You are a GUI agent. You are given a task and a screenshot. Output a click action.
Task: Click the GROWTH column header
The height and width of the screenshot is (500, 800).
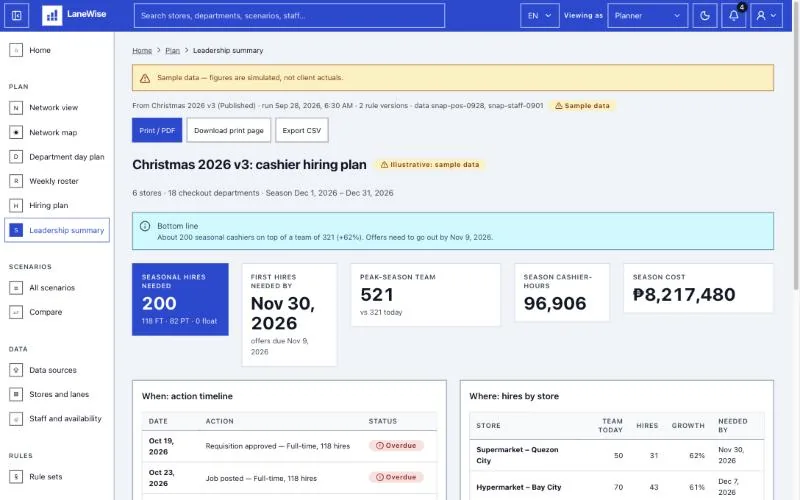688,426
